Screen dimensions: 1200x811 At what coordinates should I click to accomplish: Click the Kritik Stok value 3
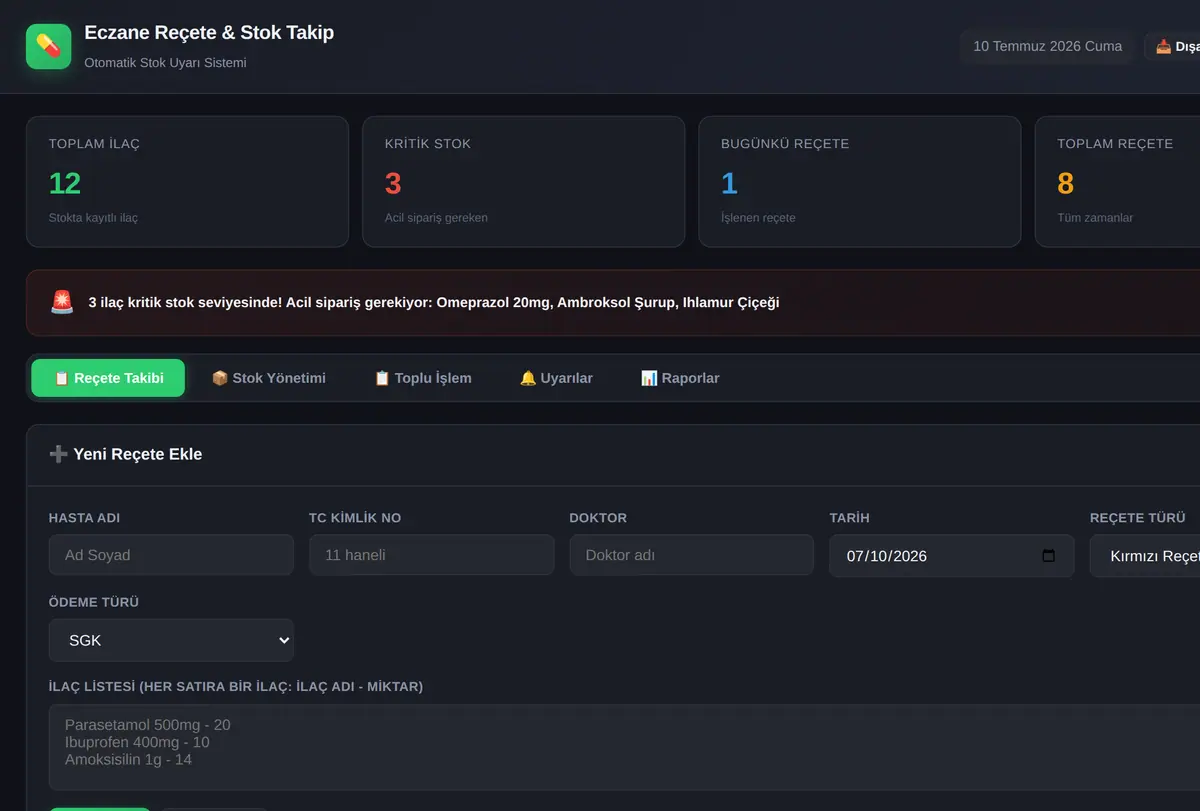pyautogui.click(x=393, y=183)
